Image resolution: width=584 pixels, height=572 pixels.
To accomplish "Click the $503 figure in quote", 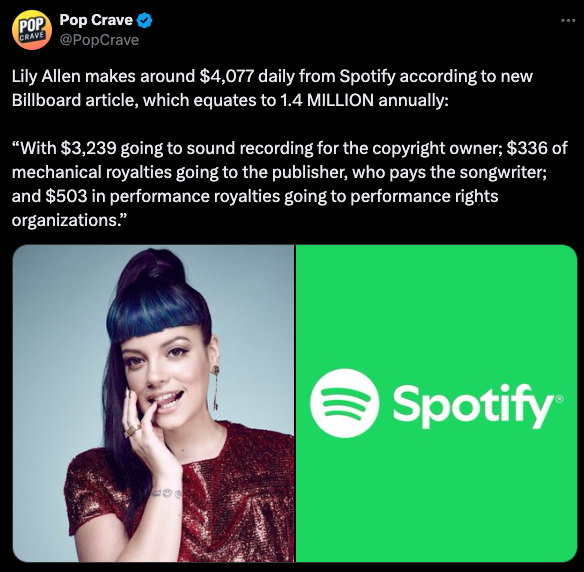I will click(x=66, y=196).
